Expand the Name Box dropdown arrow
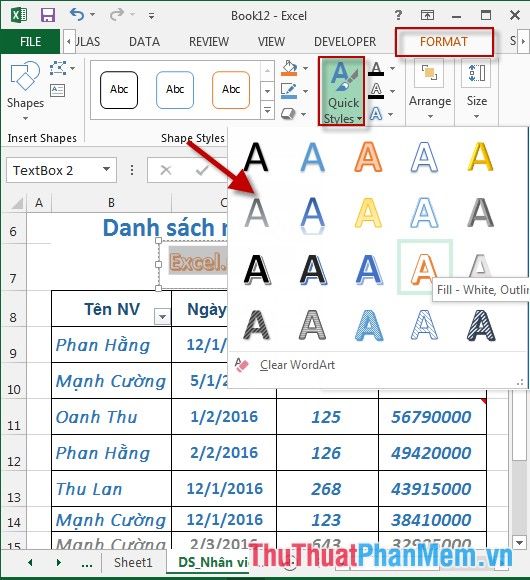530x580 pixels. point(107,169)
